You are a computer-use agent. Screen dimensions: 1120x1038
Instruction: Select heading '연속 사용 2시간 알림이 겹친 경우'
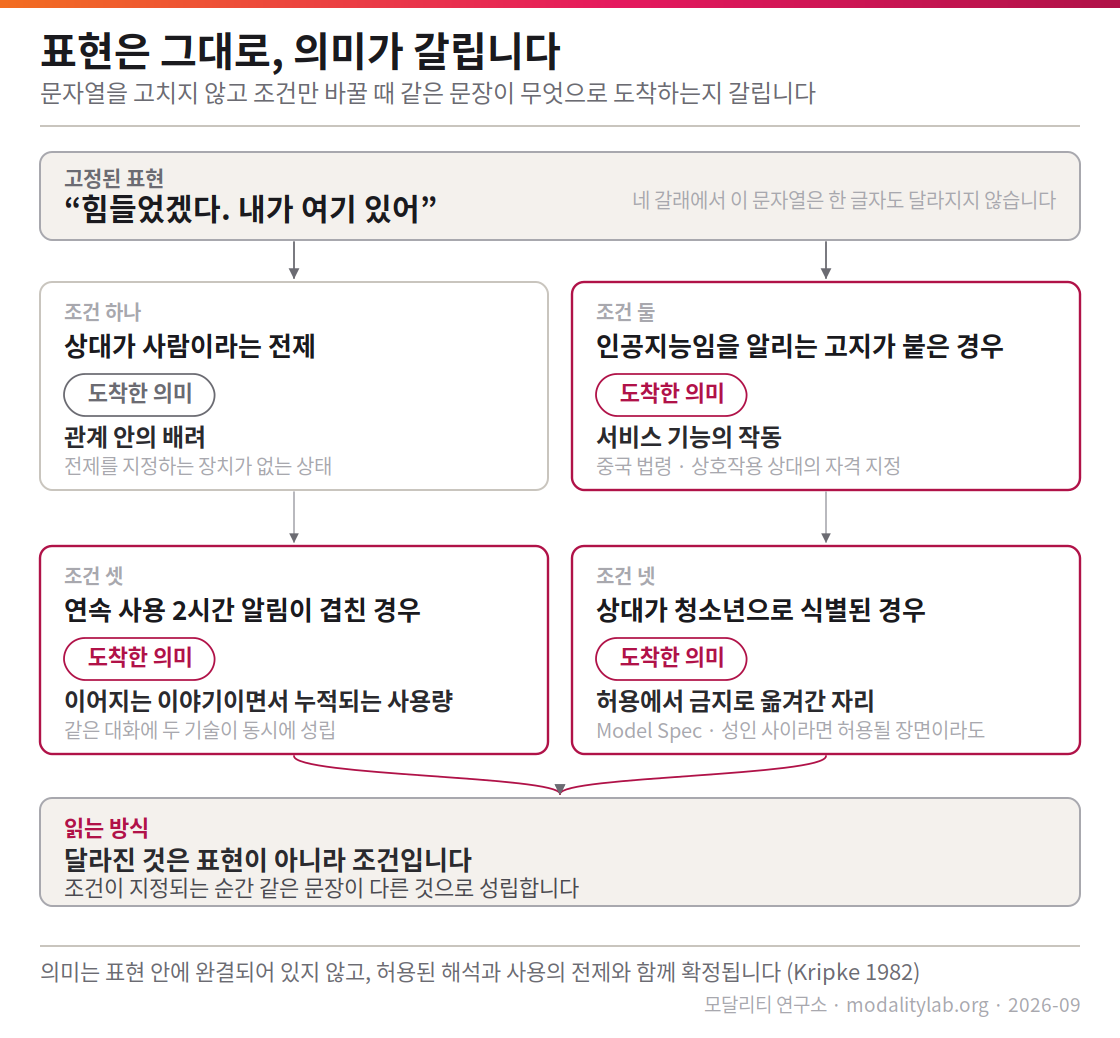click(242, 610)
